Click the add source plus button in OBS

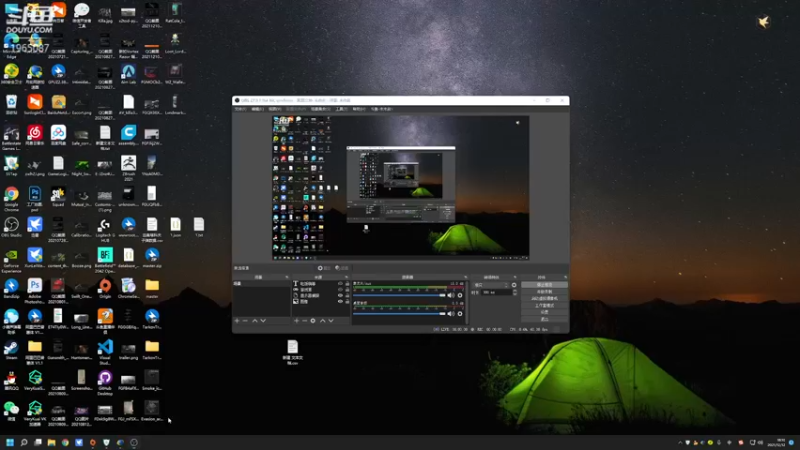(296, 321)
